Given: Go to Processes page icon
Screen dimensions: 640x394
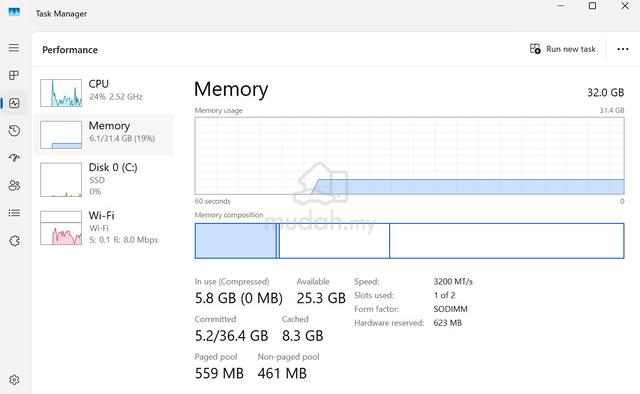Looking at the screenshot, I should tap(14, 75).
